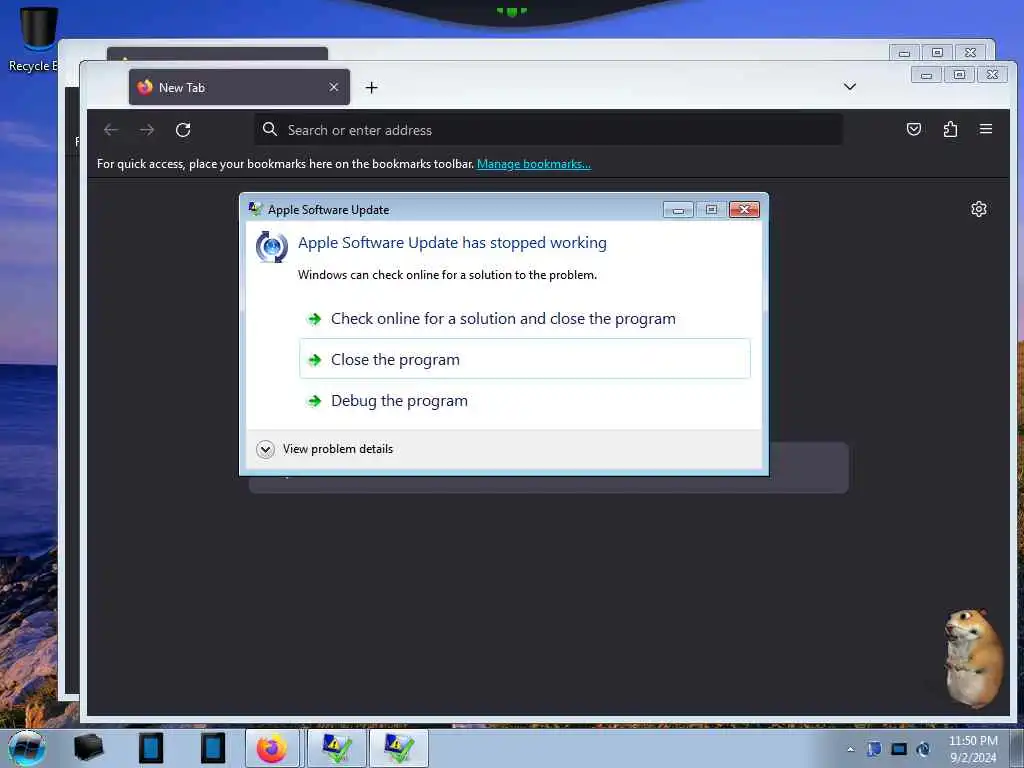Open the Firefox extensions puzzle icon
Screen dimensions: 1024x768
pos(950,129)
